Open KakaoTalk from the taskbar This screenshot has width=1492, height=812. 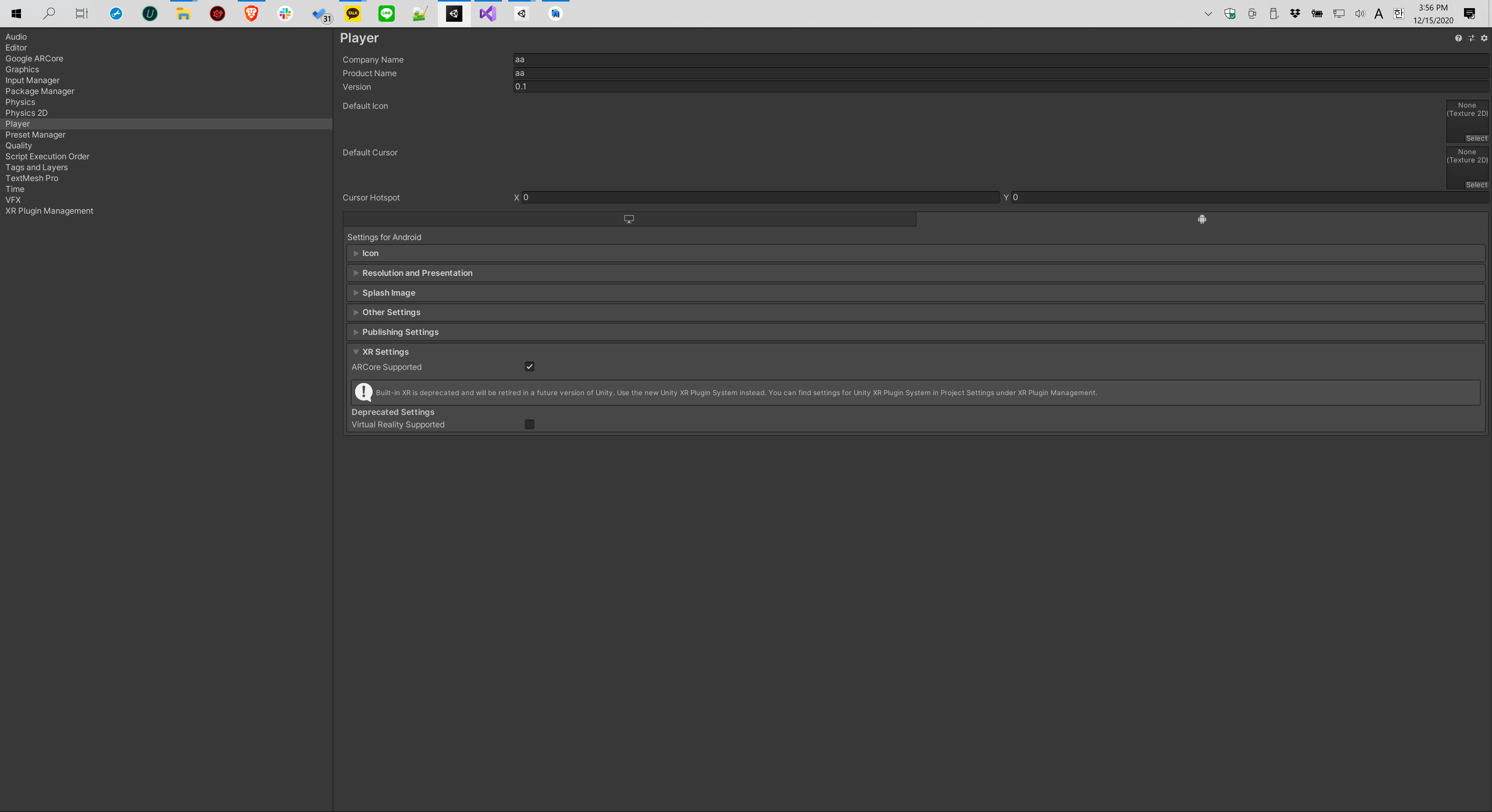pos(353,13)
